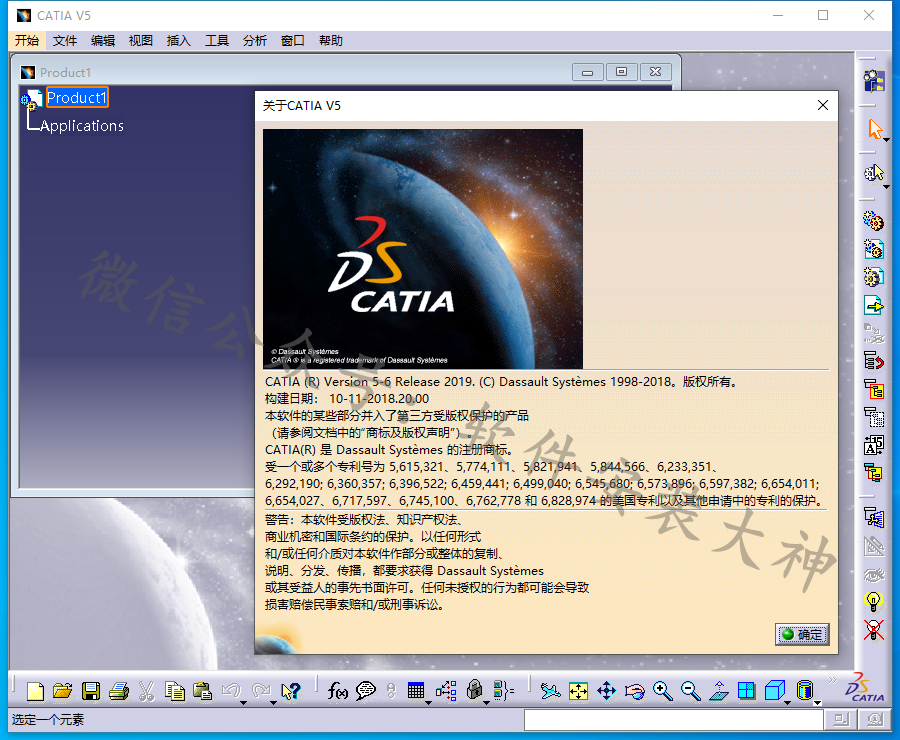This screenshot has height=740, width=900.
Task: Open the 工具 menu
Action: pos(217,40)
